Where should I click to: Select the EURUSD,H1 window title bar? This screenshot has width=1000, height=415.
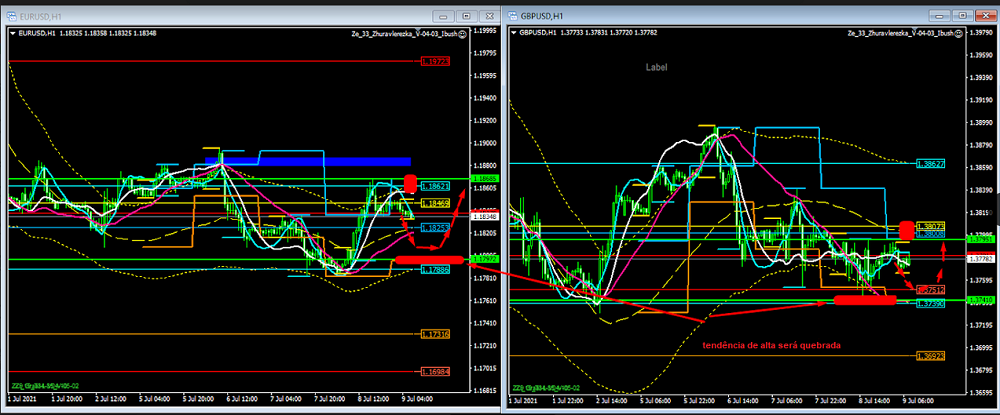click(200, 17)
